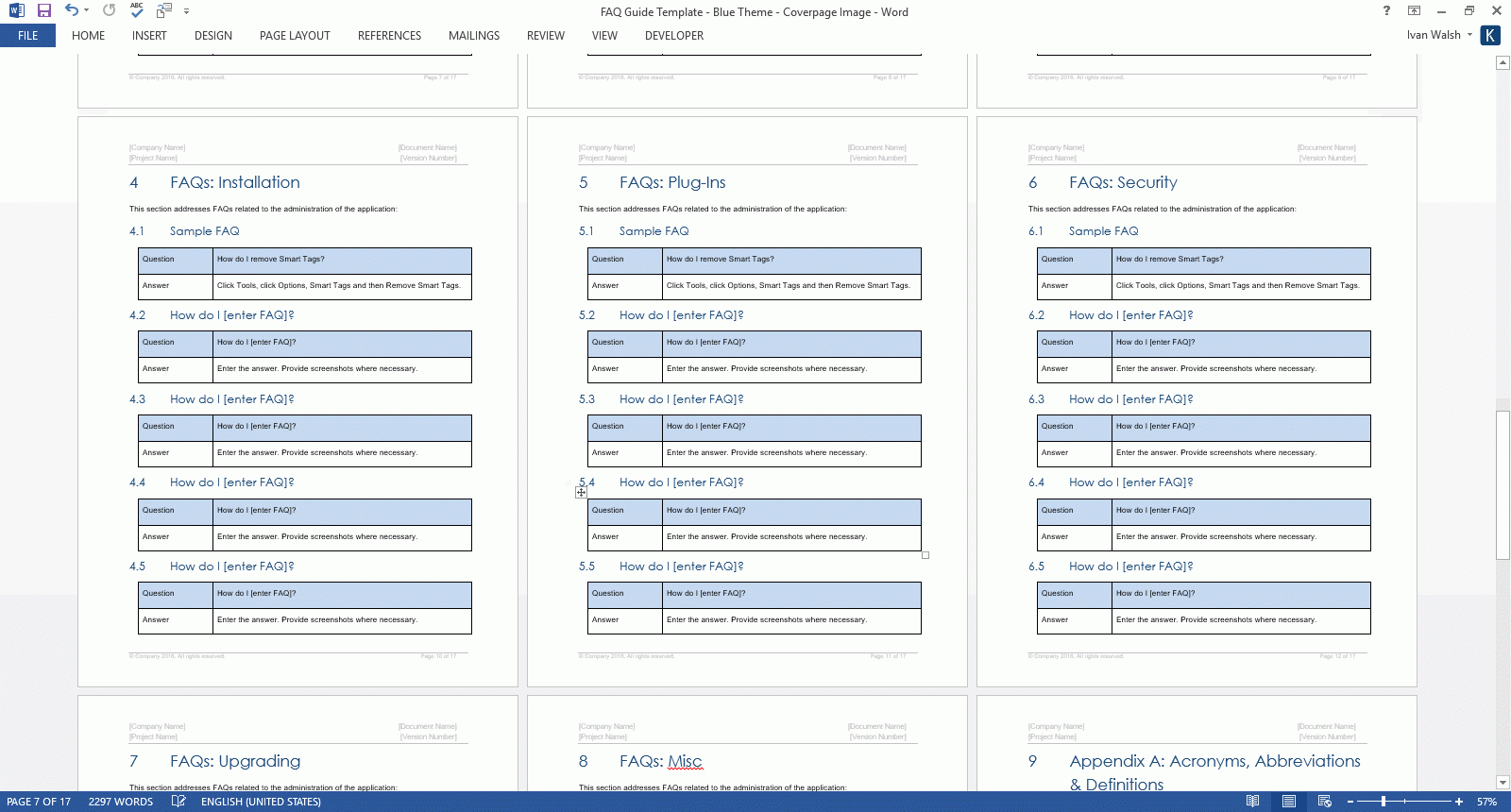Screen dimensions: 1511x812
Task: Click the vertical scrollbar down arrow
Action: point(1503,783)
